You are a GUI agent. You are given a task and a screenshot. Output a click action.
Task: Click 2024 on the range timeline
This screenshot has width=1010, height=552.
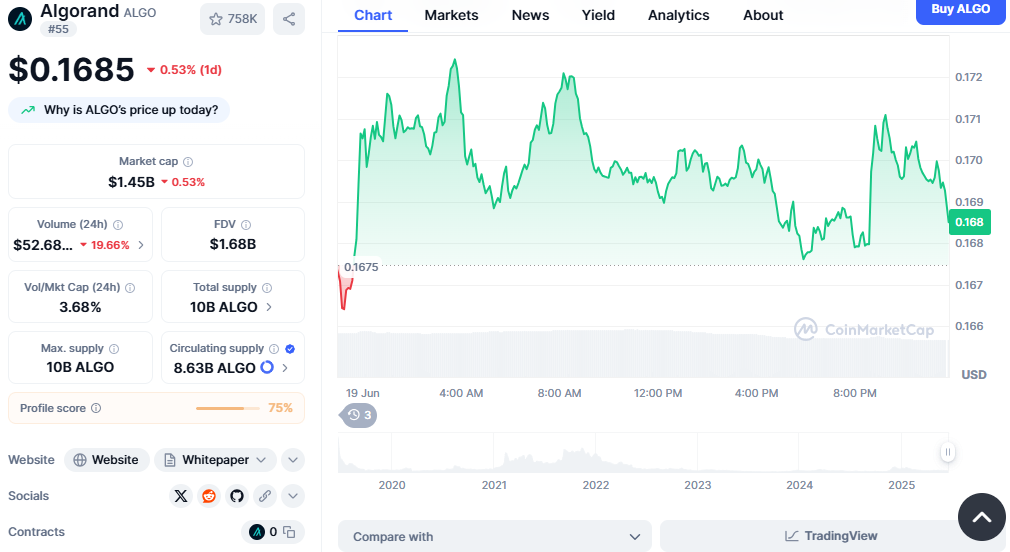pos(799,485)
